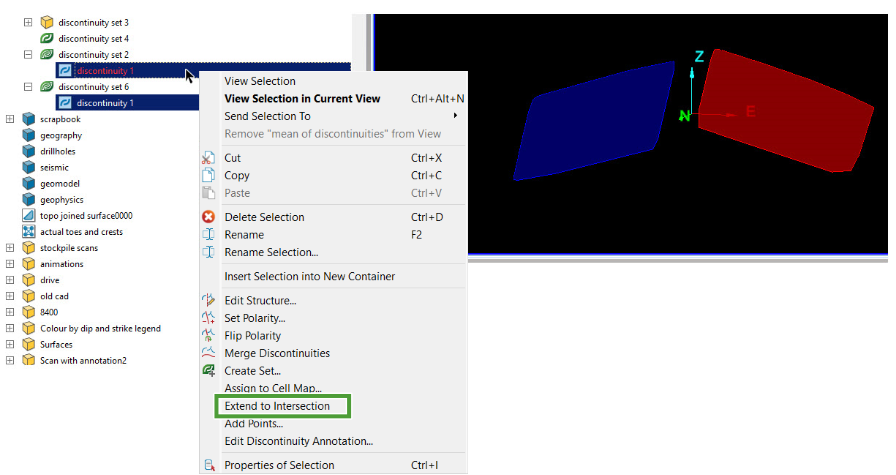The width and height of the screenshot is (896, 475).
Task: Click the Rename icon next to F2
Action: (x=209, y=235)
